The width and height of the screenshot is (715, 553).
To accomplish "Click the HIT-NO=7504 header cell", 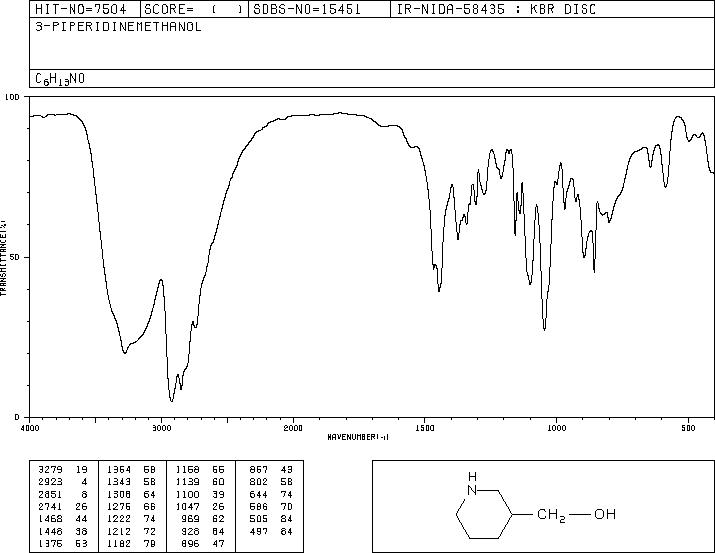I will [85, 9].
